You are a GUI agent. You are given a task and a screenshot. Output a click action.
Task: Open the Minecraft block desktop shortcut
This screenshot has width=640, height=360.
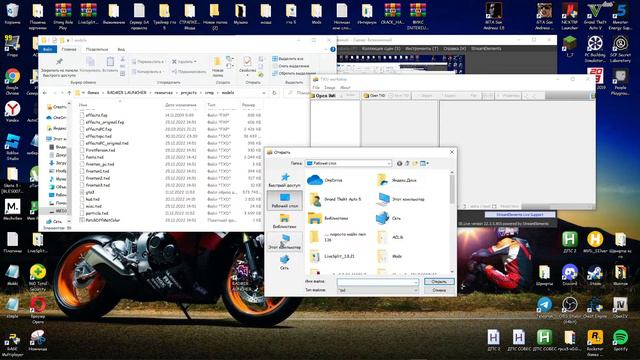point(569,46)
